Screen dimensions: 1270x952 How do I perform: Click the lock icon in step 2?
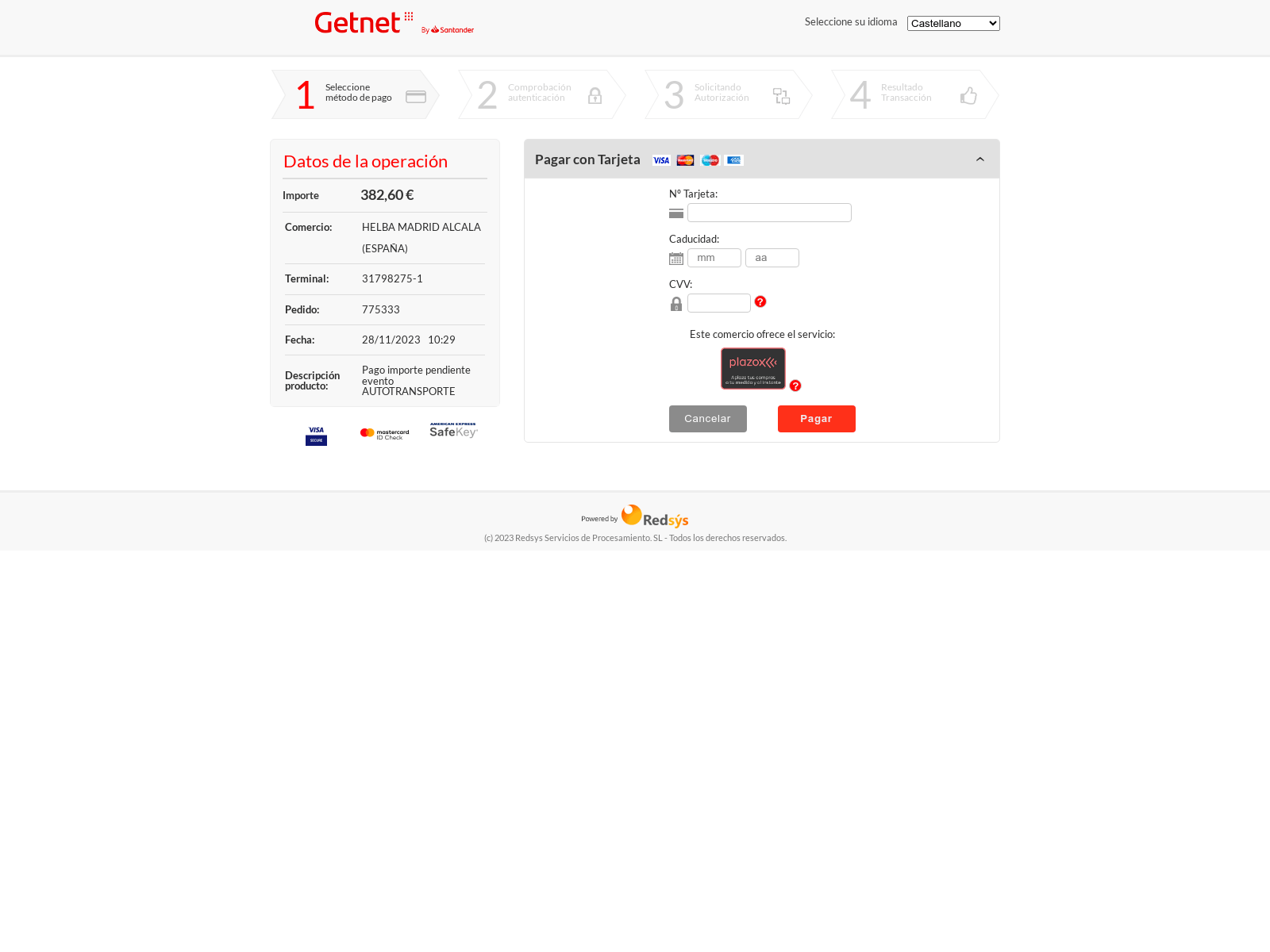pyautogui.click(x=595, y=96)
